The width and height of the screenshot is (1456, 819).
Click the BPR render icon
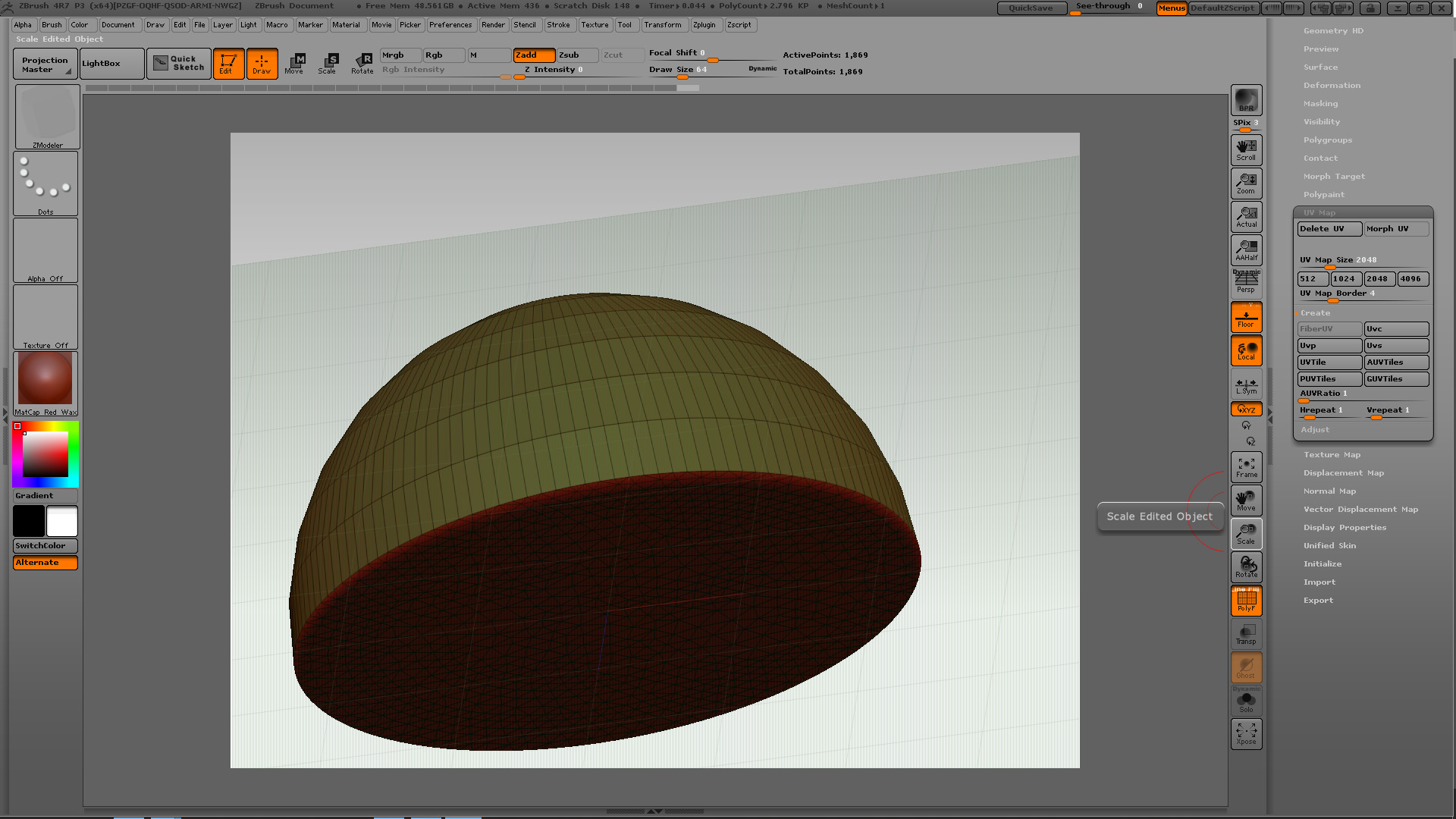coord(1246,100)
